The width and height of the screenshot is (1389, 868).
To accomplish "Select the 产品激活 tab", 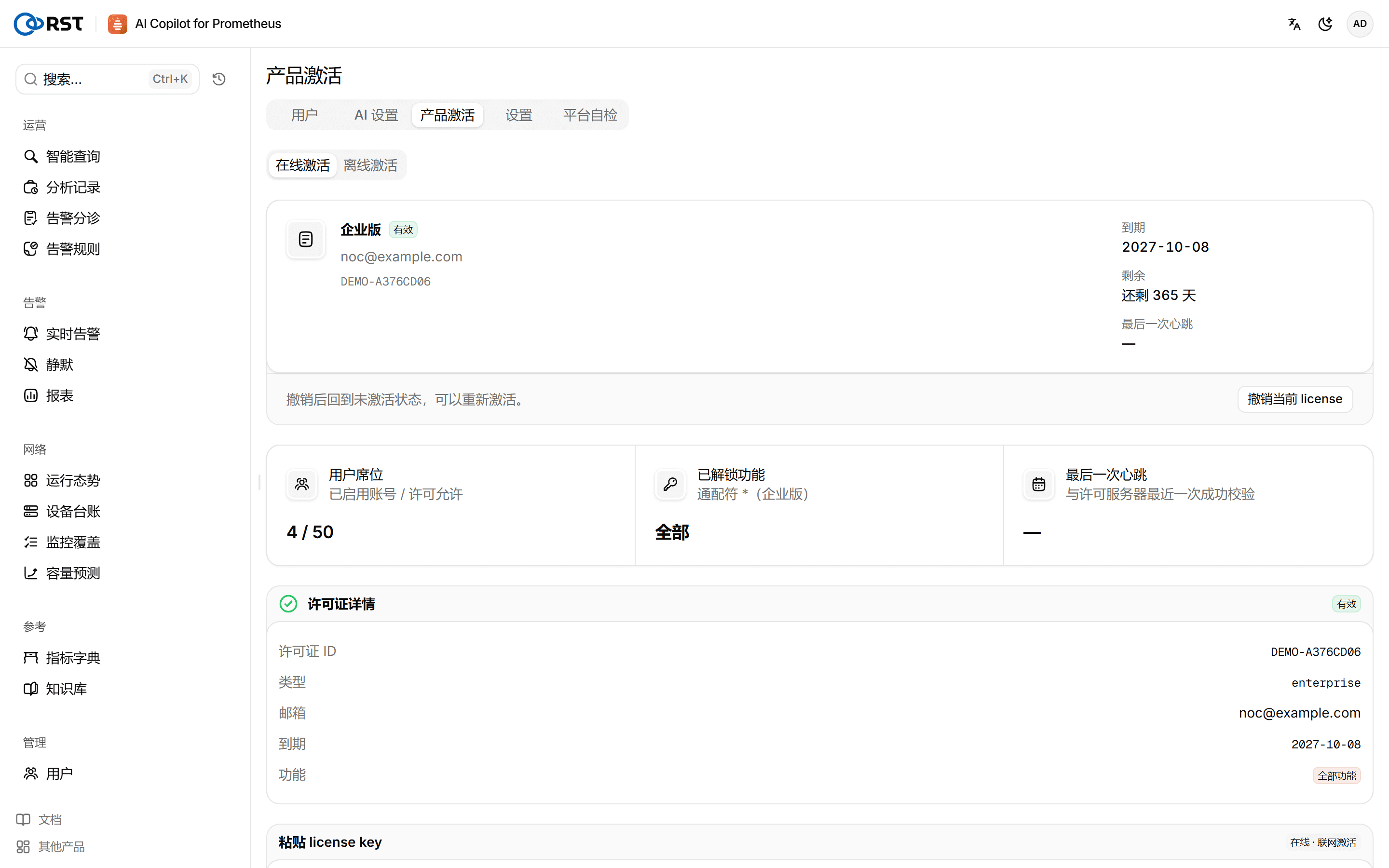I will click(x=447, y=115).
